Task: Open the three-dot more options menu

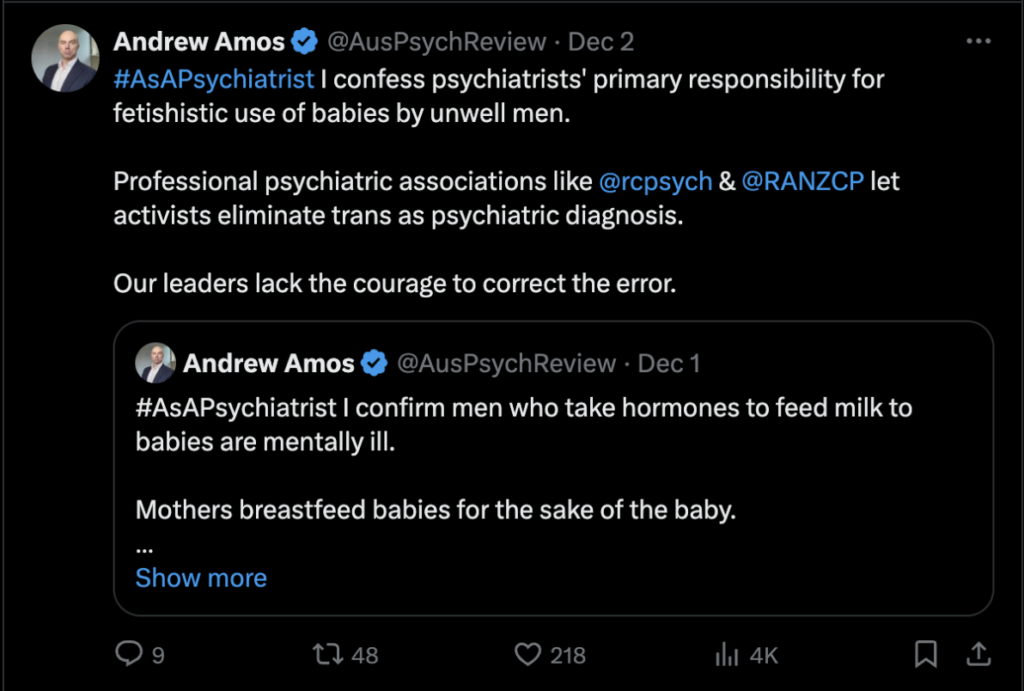Action: pos(978,42)
